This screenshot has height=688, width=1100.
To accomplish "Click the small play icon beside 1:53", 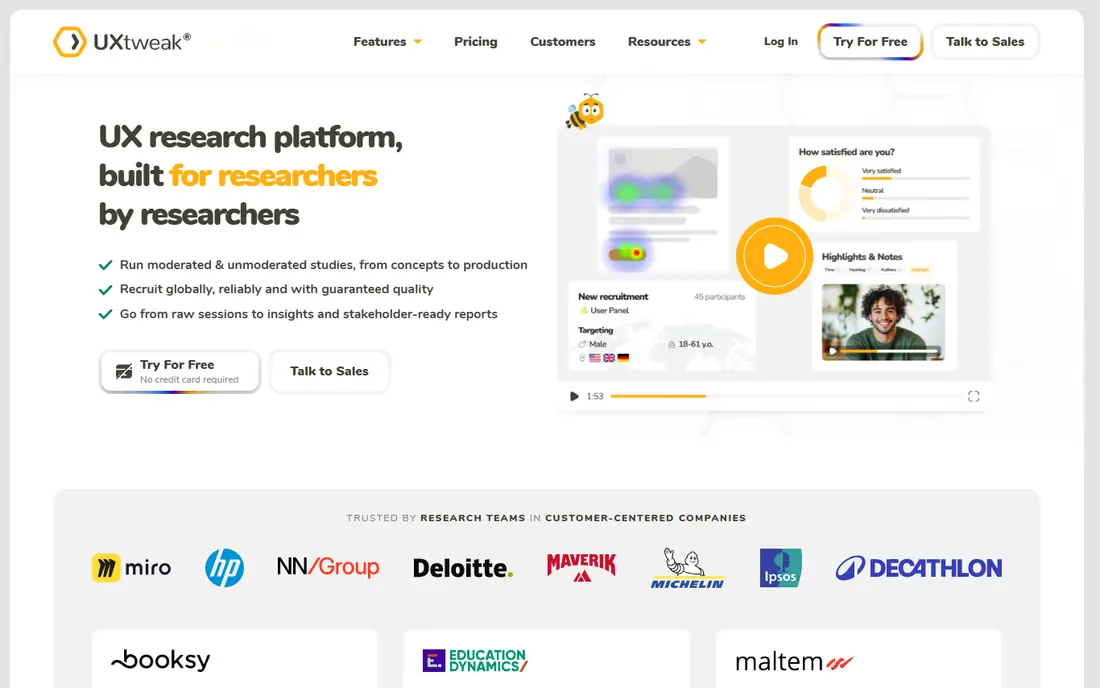I will coord(574,396).
